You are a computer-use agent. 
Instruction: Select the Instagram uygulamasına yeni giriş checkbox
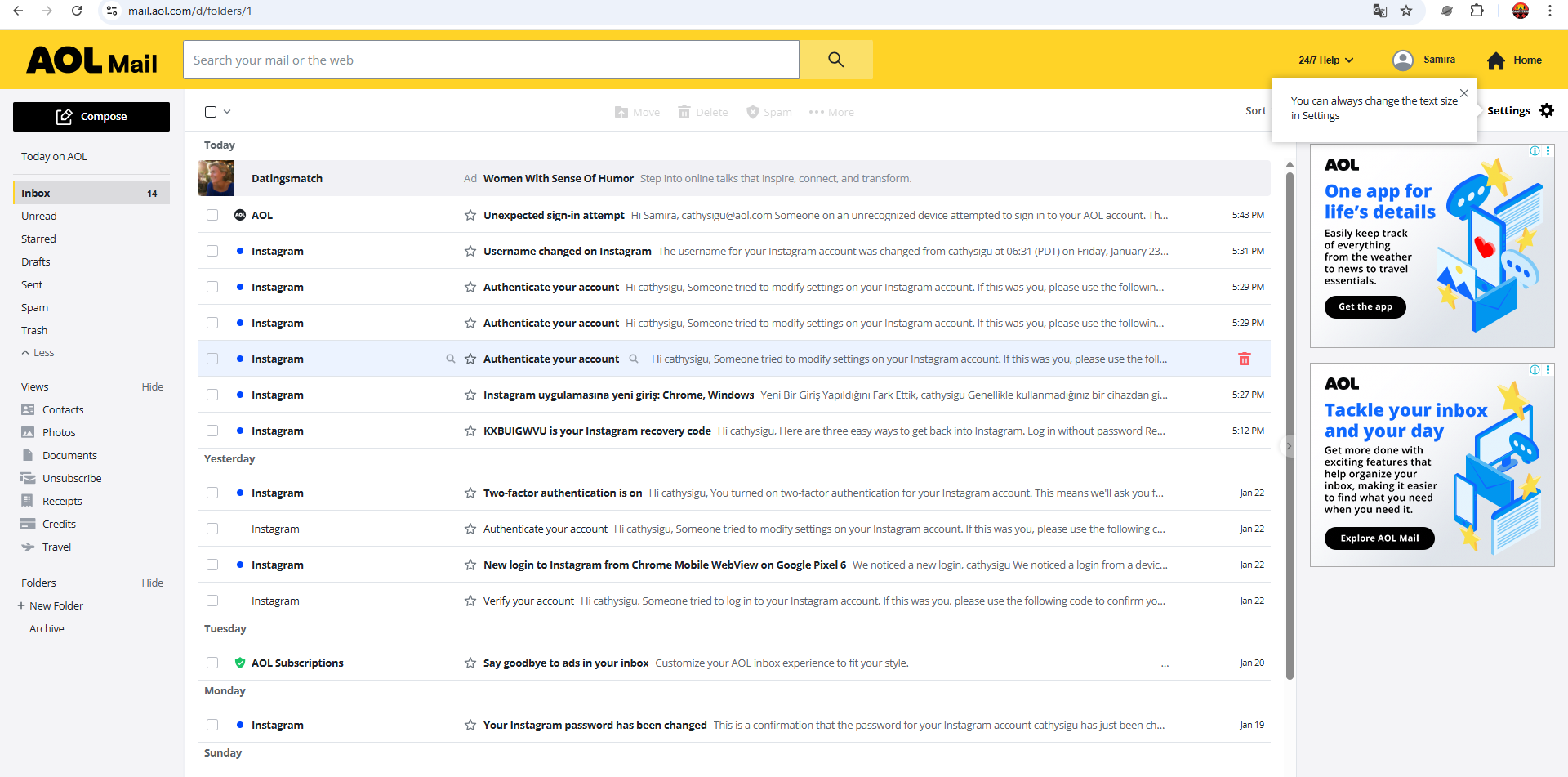pos(212,395)
